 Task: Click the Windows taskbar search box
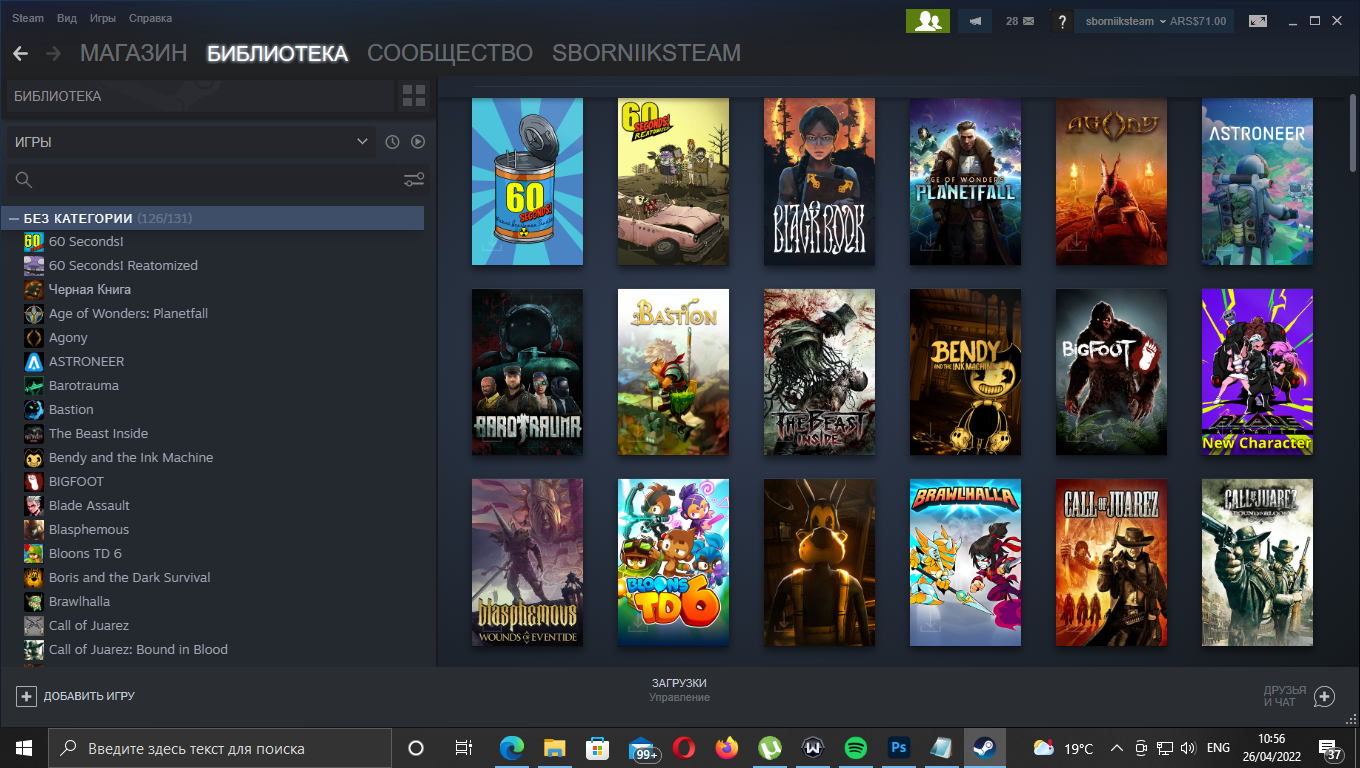click(x=219, y=748)
